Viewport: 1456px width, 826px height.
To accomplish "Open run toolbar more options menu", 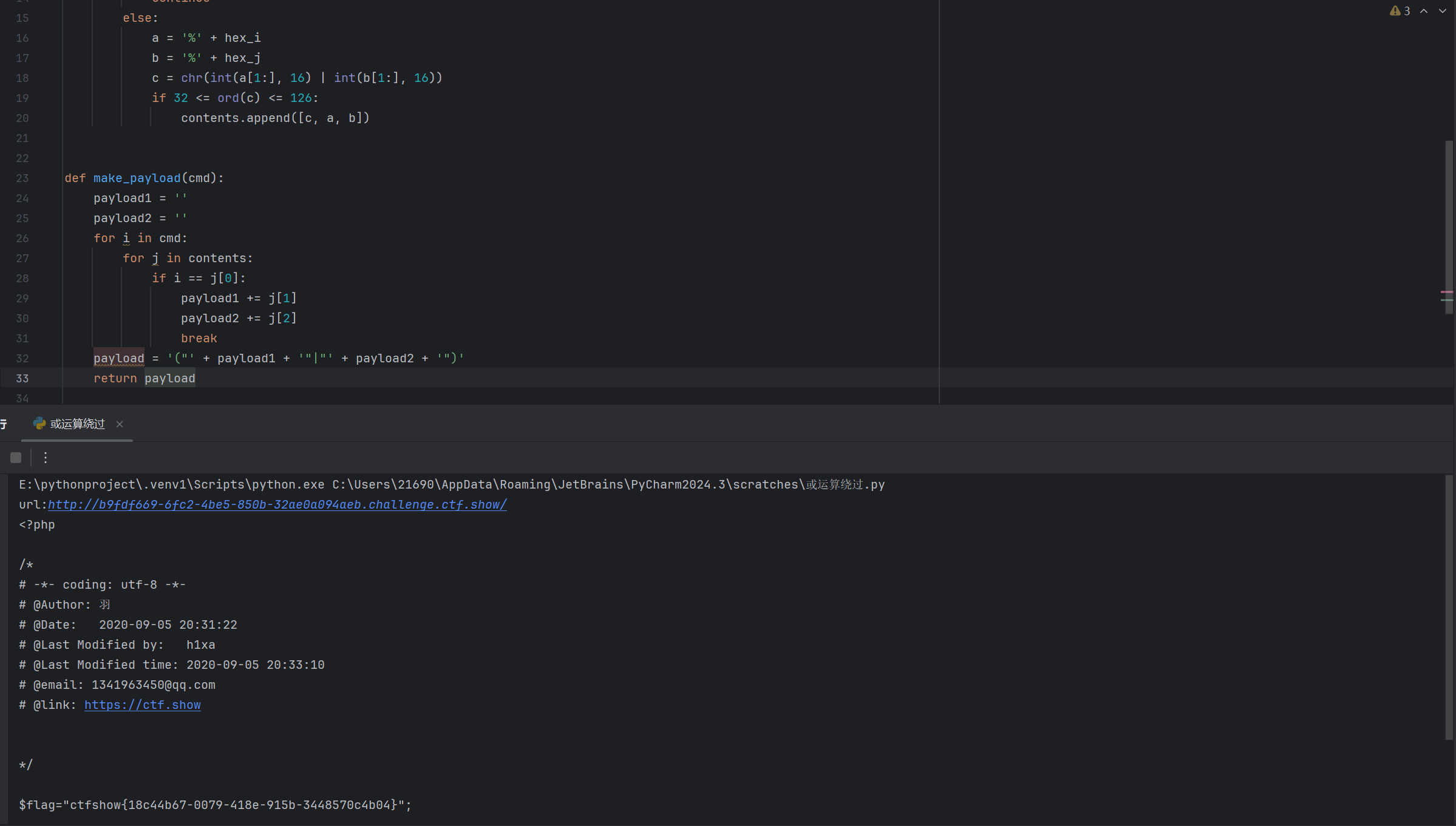I will pyautogui.click(x=46, y=458).
